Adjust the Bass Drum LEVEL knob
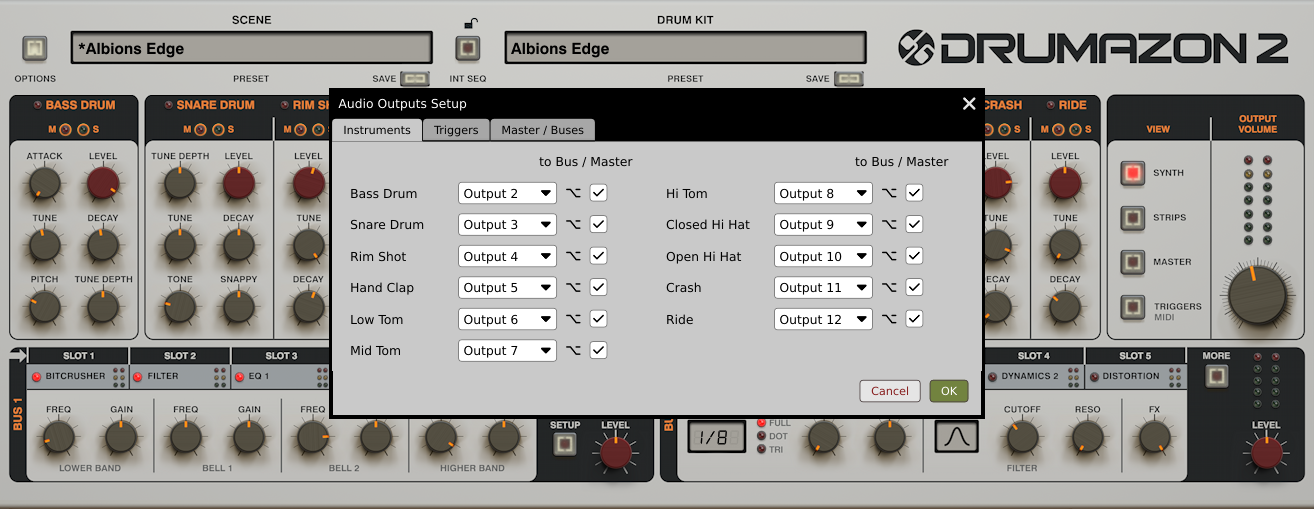Image resolution: width=1314 pixels, height=509 pixels. coord(102,183)
